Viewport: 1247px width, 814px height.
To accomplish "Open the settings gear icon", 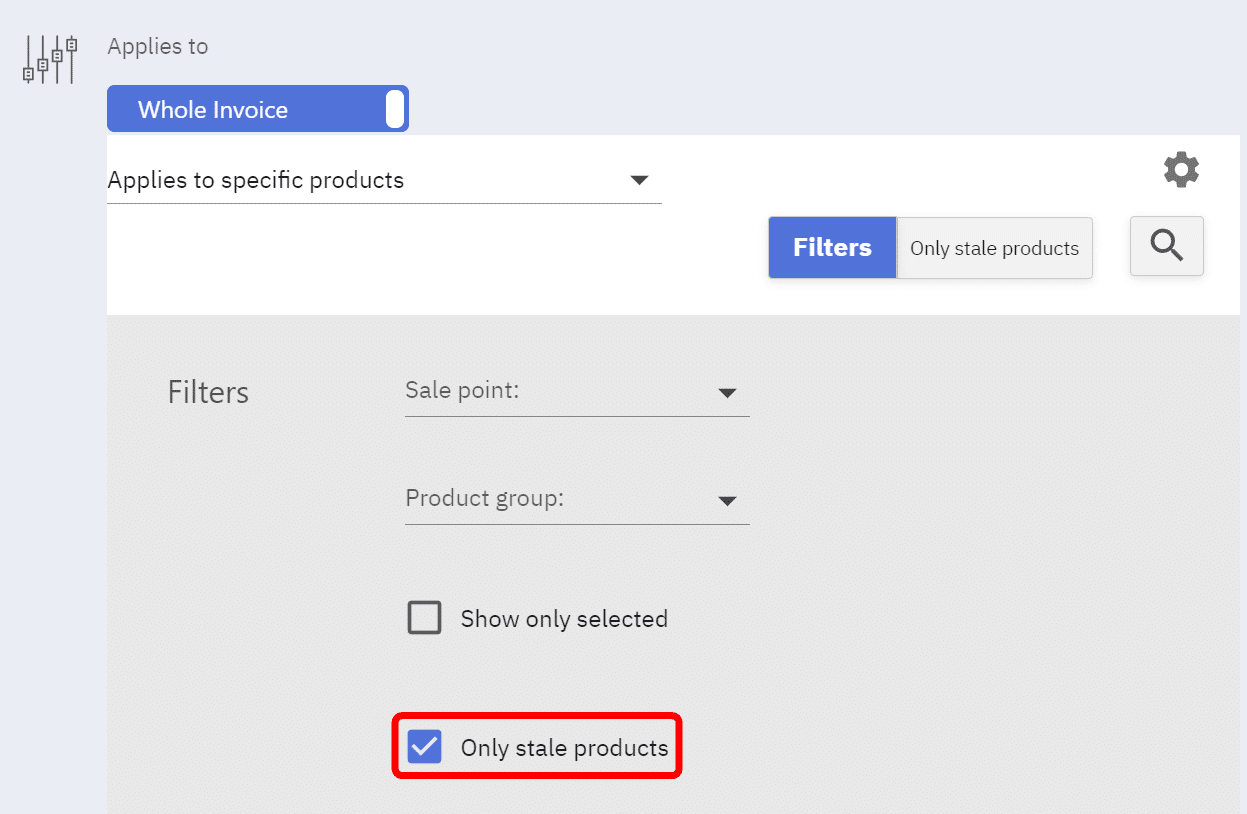I will 1181,170.
